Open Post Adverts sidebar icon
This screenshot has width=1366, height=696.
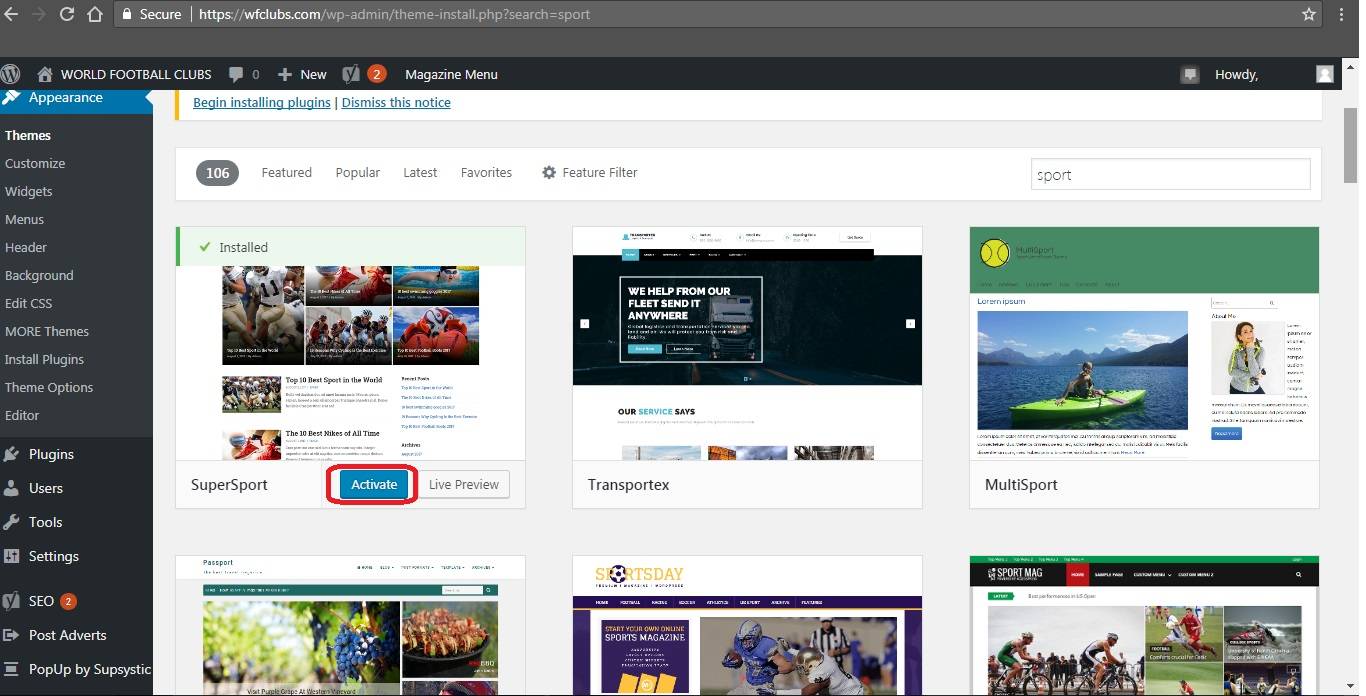coord(11,635)
